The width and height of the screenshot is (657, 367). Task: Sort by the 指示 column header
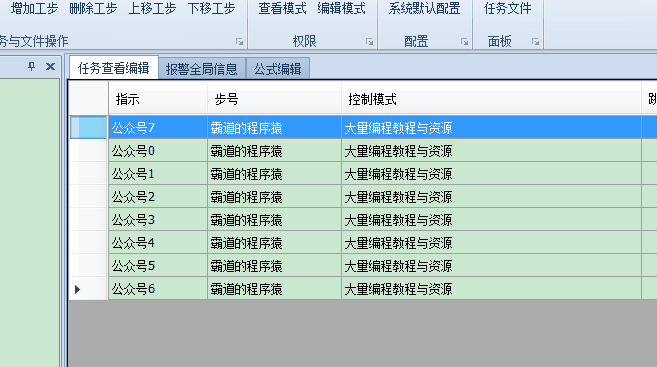158,99
